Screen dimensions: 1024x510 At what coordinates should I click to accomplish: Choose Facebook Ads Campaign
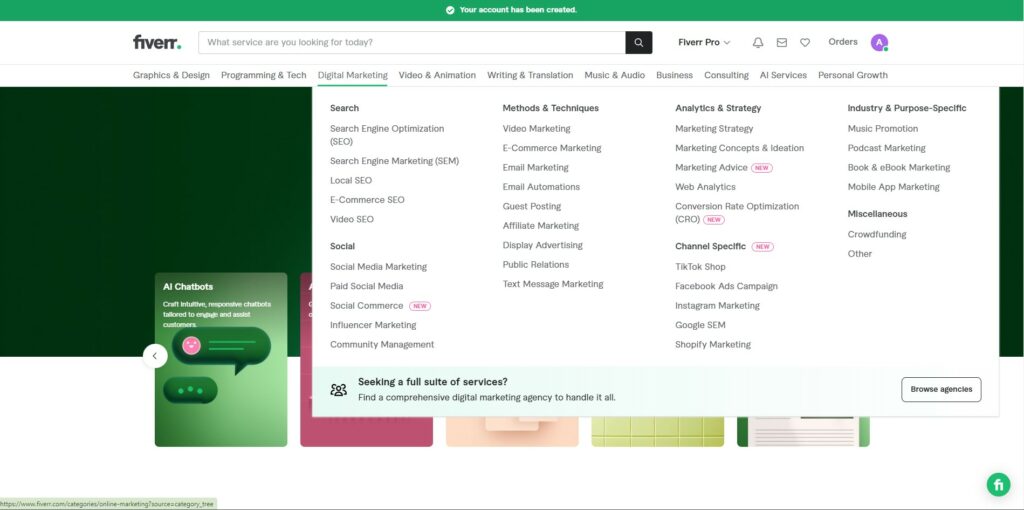(726, 286)
